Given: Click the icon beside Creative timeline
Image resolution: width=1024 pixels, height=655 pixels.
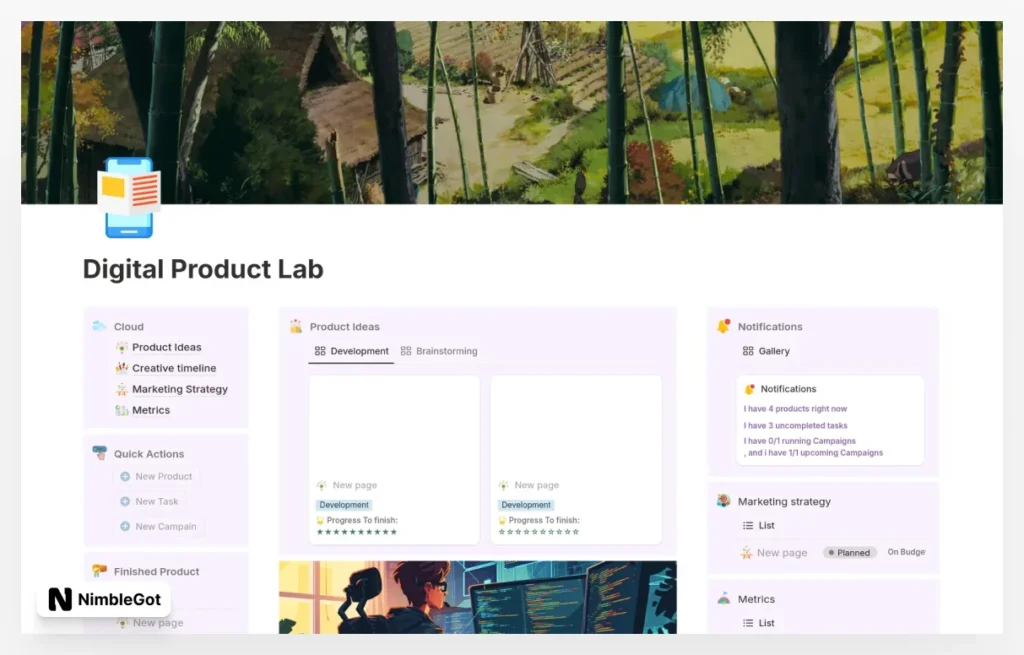Looking at the screenshot, I should coord(121,368).
